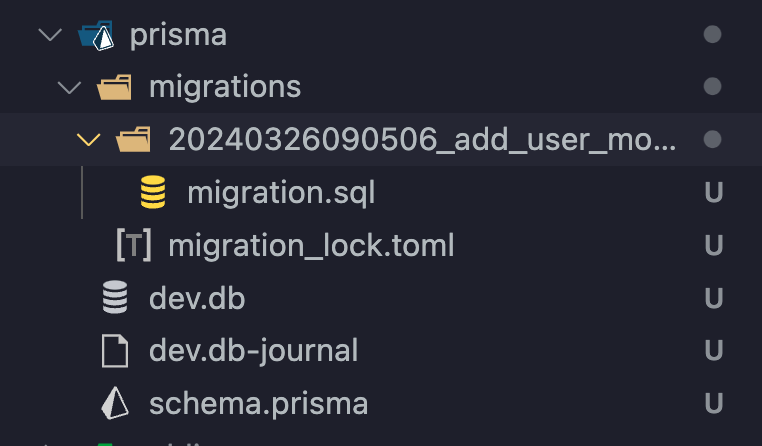Click the TOML bracket icon beside migration_lock.toml
Image resolution: width=762 pixels, height=446 pixels.
point(134,245)
